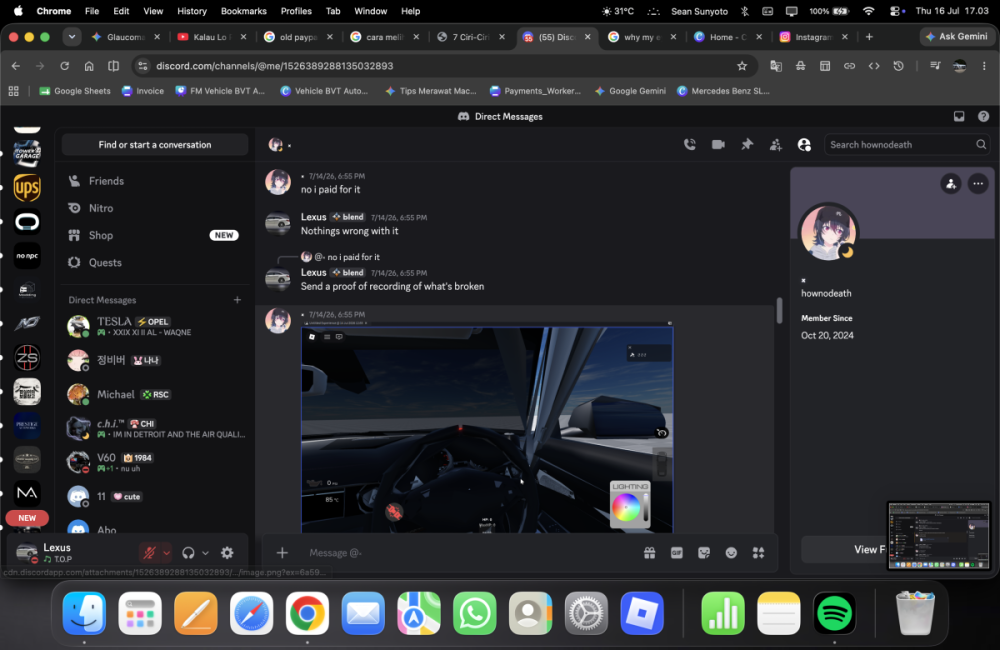Unmute the microphone
The image size is (1000, 650).
coord(149,553)
